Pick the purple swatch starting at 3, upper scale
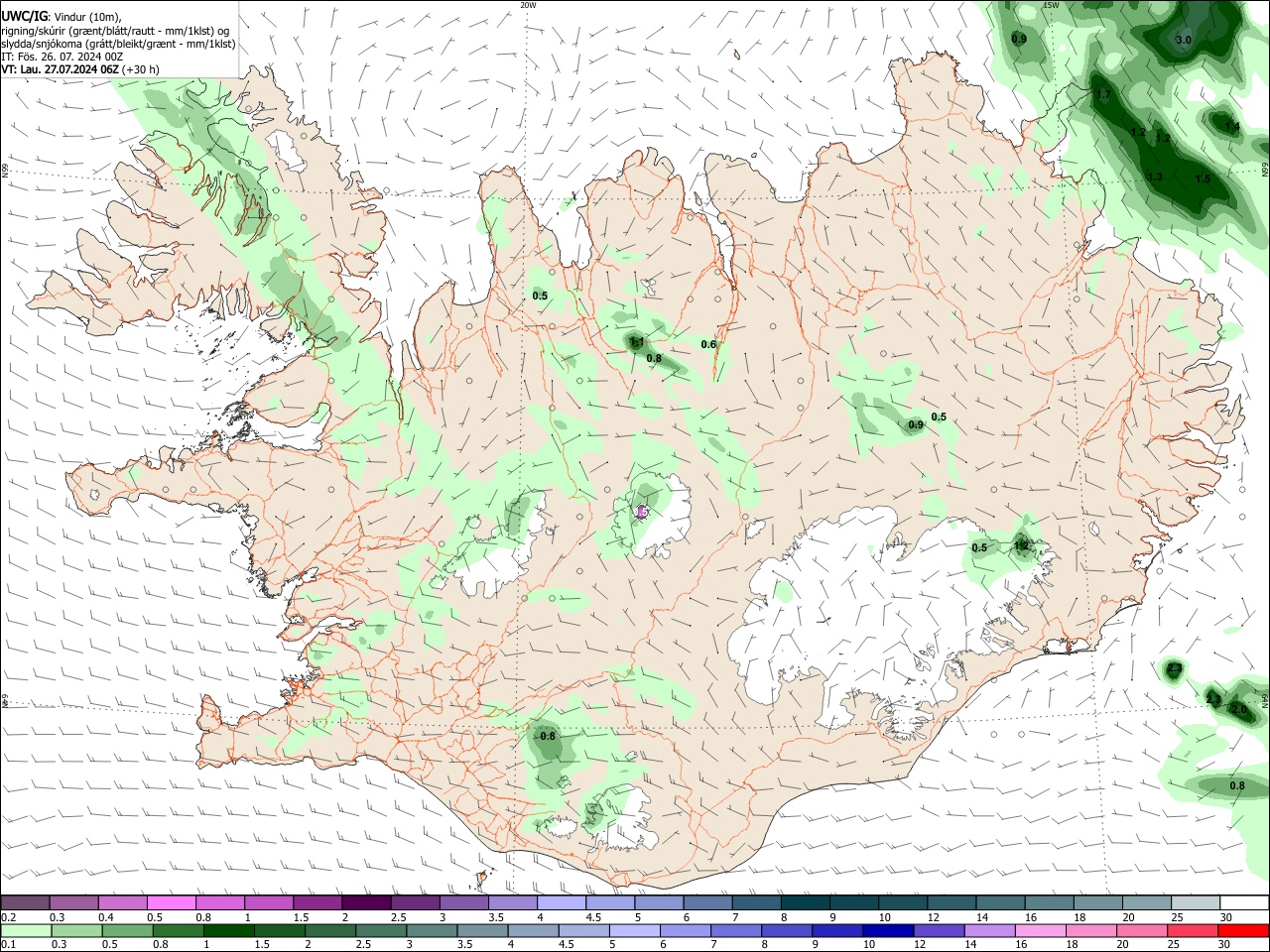Screen dimensions: 1270x952 [464, 903]
